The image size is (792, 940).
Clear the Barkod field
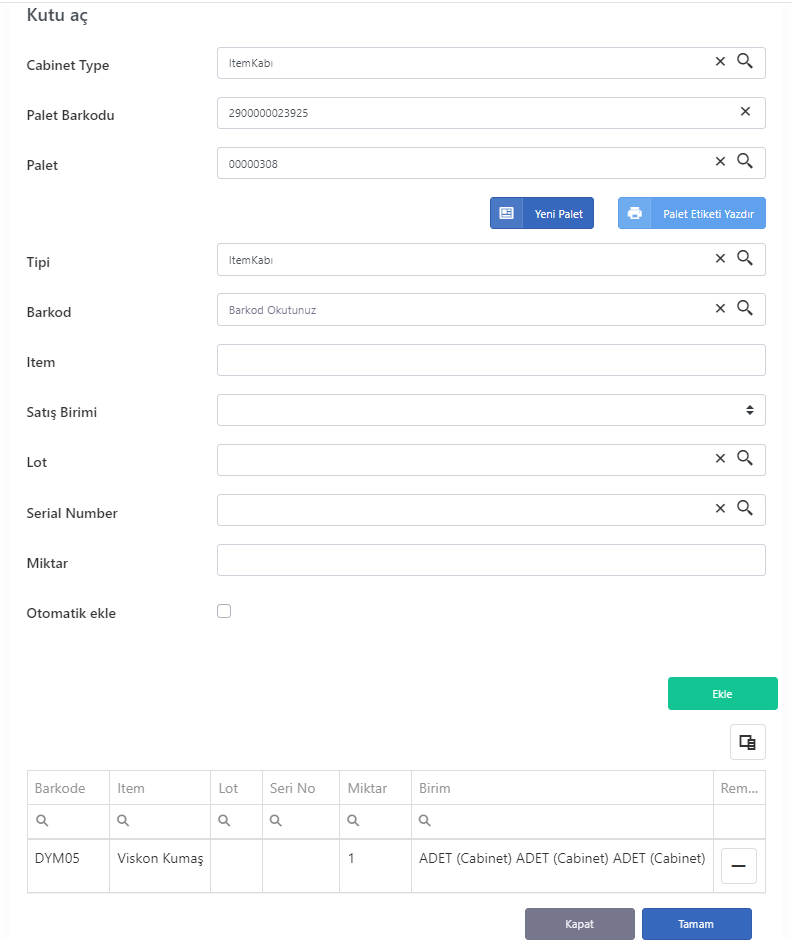tap(720, 308)
